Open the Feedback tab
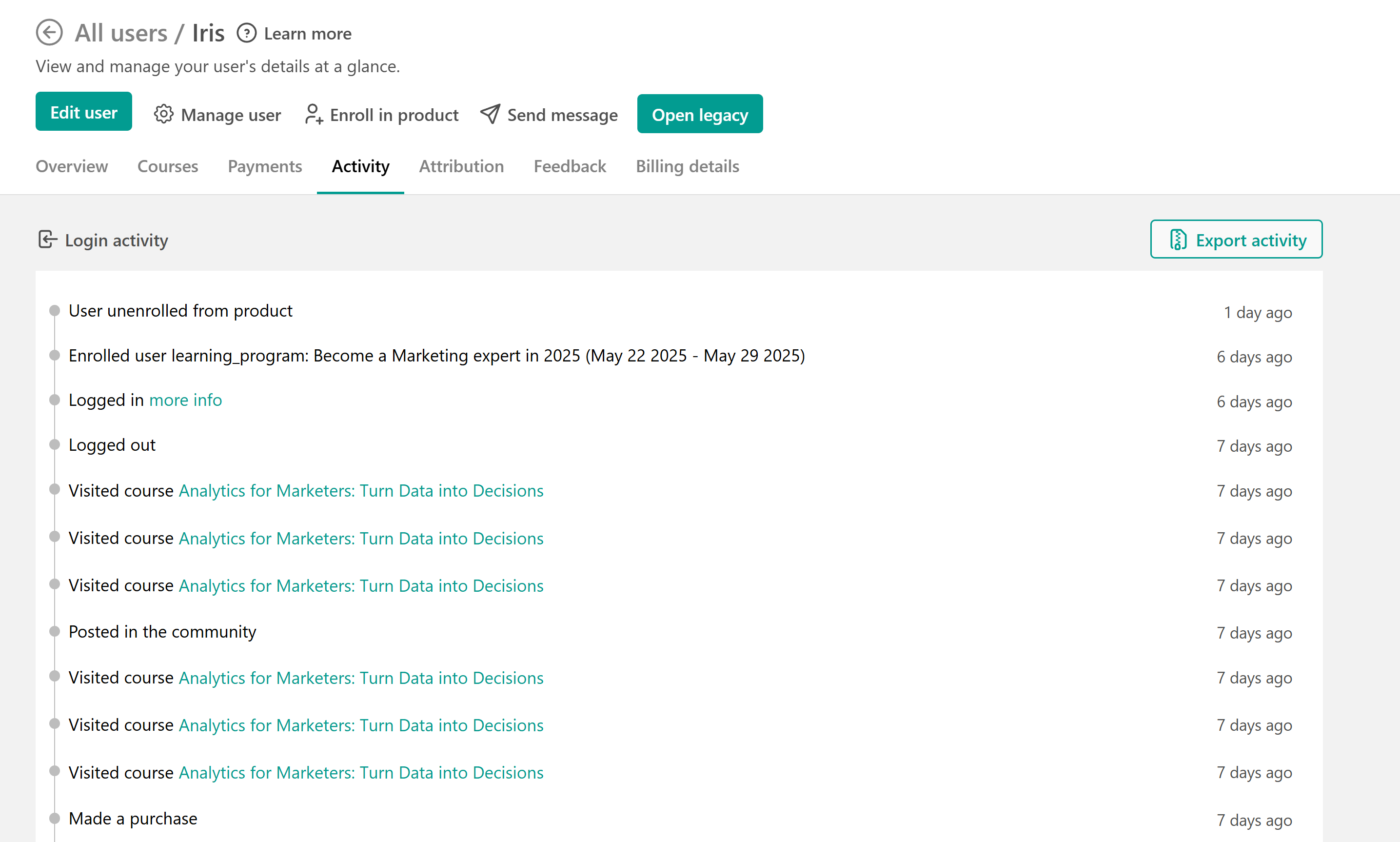 tap(569, 166)
